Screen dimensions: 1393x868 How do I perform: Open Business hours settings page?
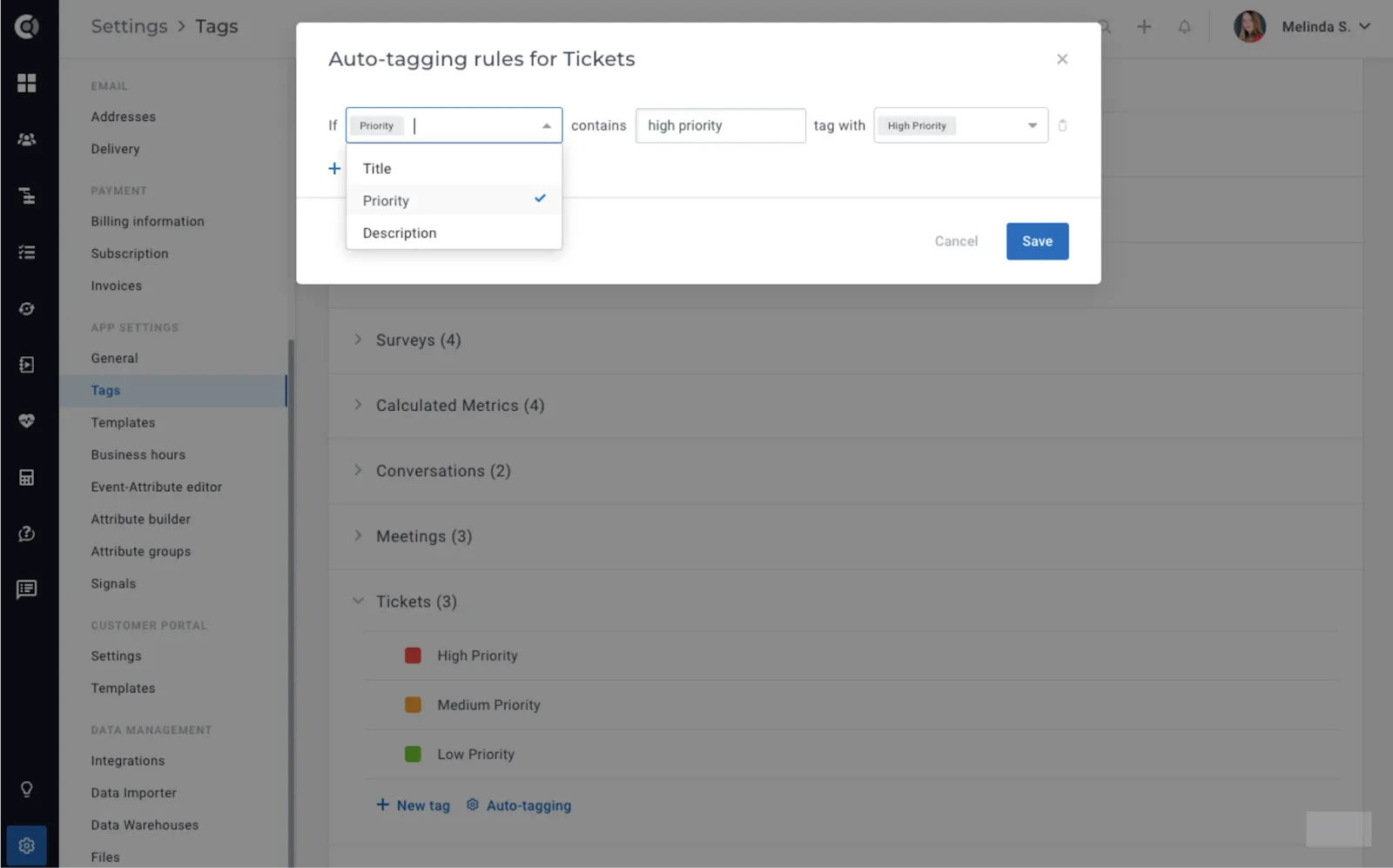(x=138, y=454)
